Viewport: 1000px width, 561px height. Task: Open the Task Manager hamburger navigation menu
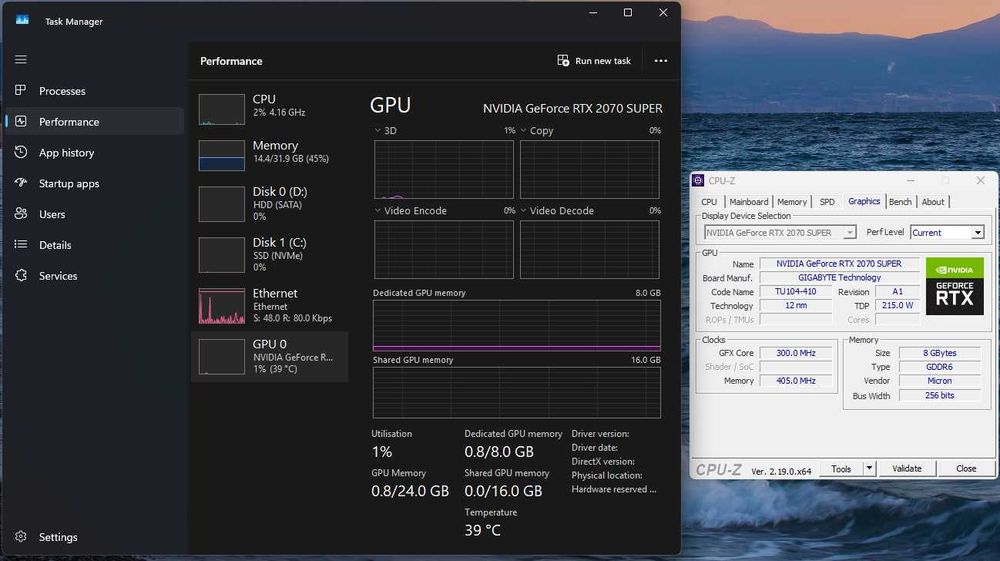(x=20, y=59)
